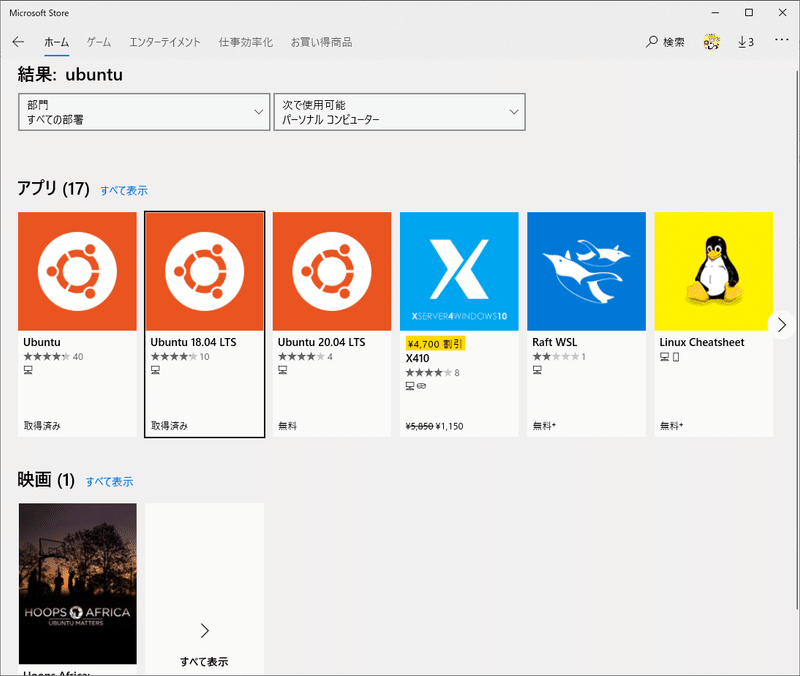
Task: Click the ¥4,700 割引 discount badge
Action: [x=435, y=344]
